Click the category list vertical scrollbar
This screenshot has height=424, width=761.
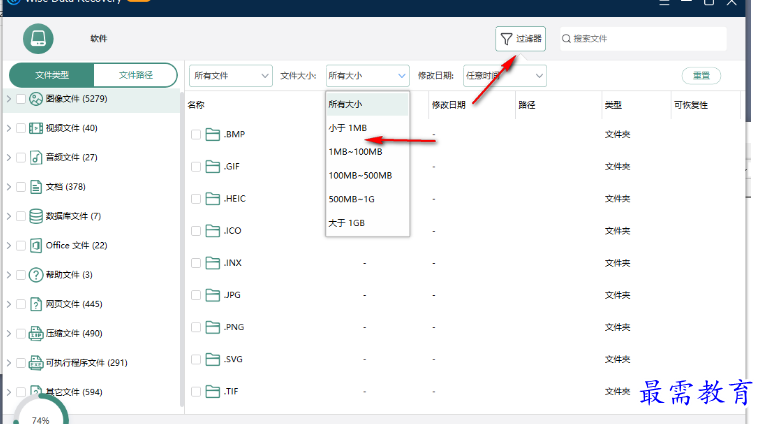(x=182, y=247)
